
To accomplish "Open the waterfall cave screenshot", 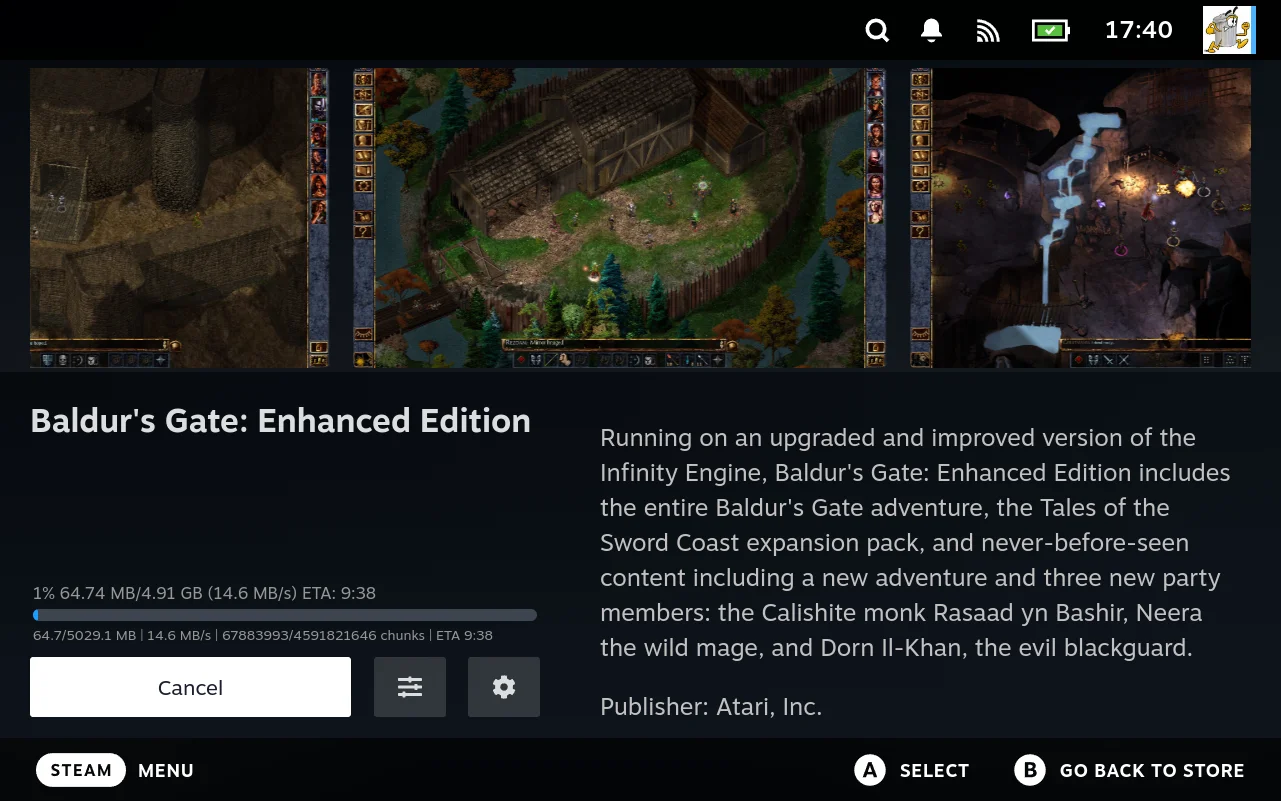I will (1080, 218).
